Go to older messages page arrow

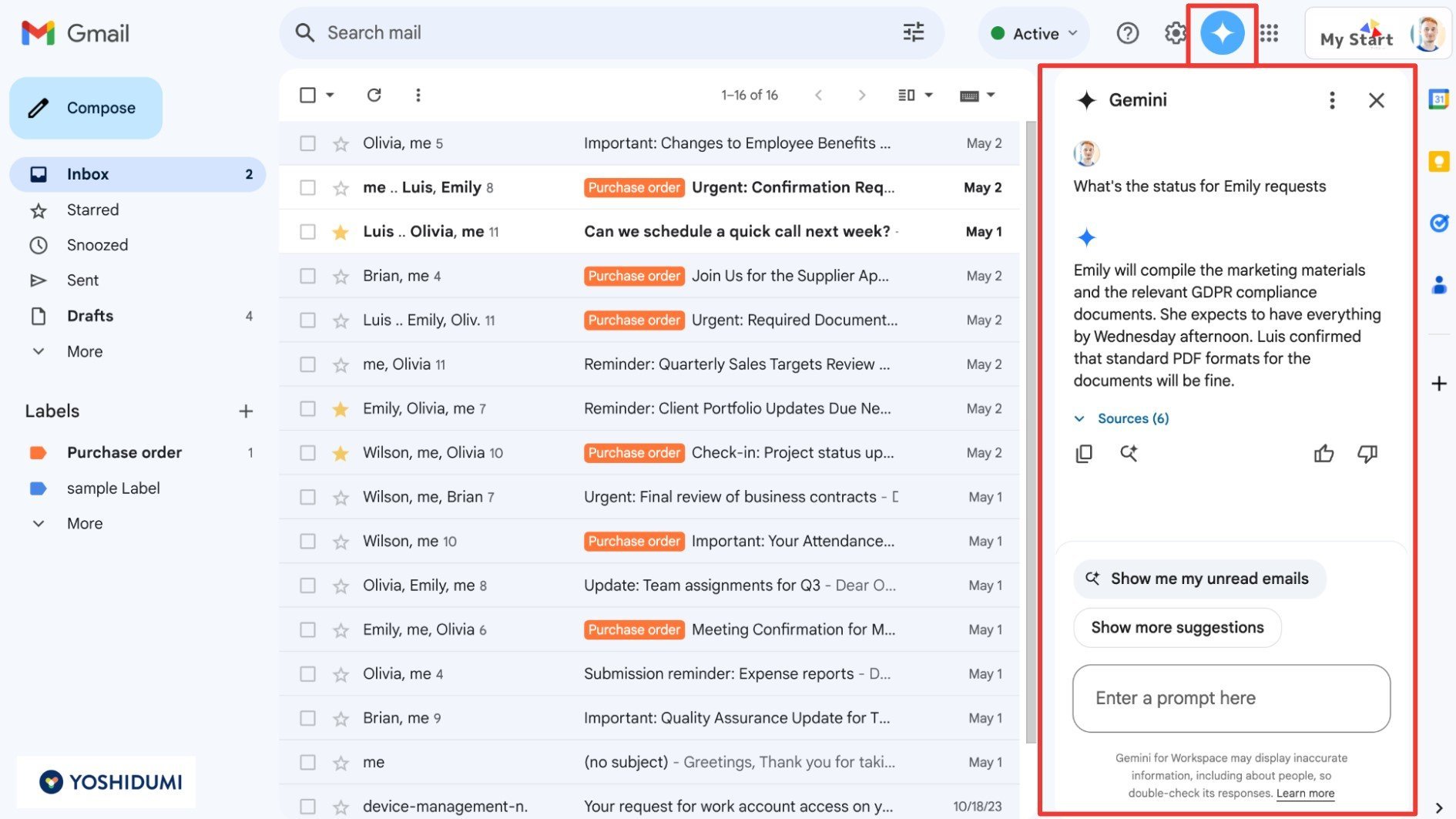861,95
